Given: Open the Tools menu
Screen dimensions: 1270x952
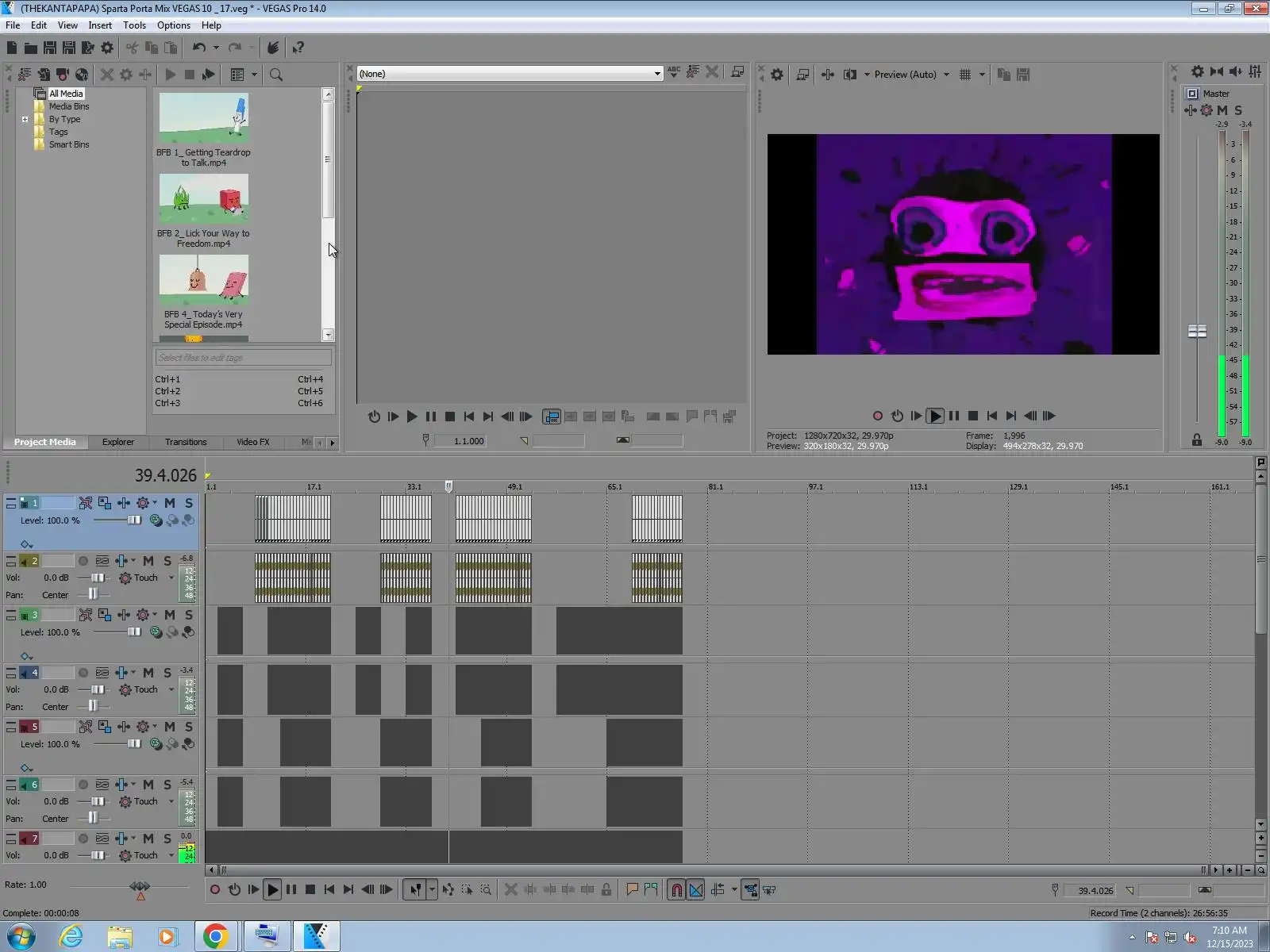Looking at the screenshot, I should (134, 25).
